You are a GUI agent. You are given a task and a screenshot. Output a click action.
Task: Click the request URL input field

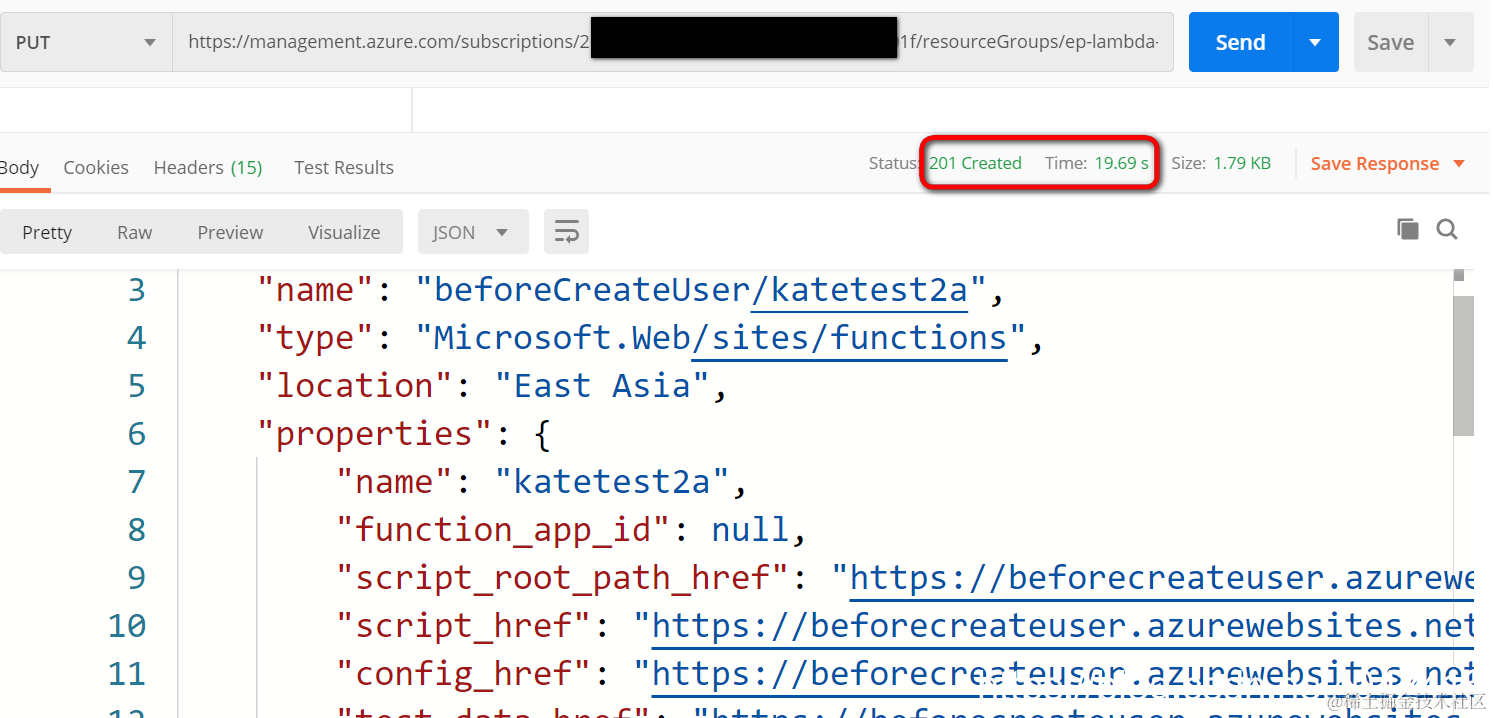[x=673, y=42]
